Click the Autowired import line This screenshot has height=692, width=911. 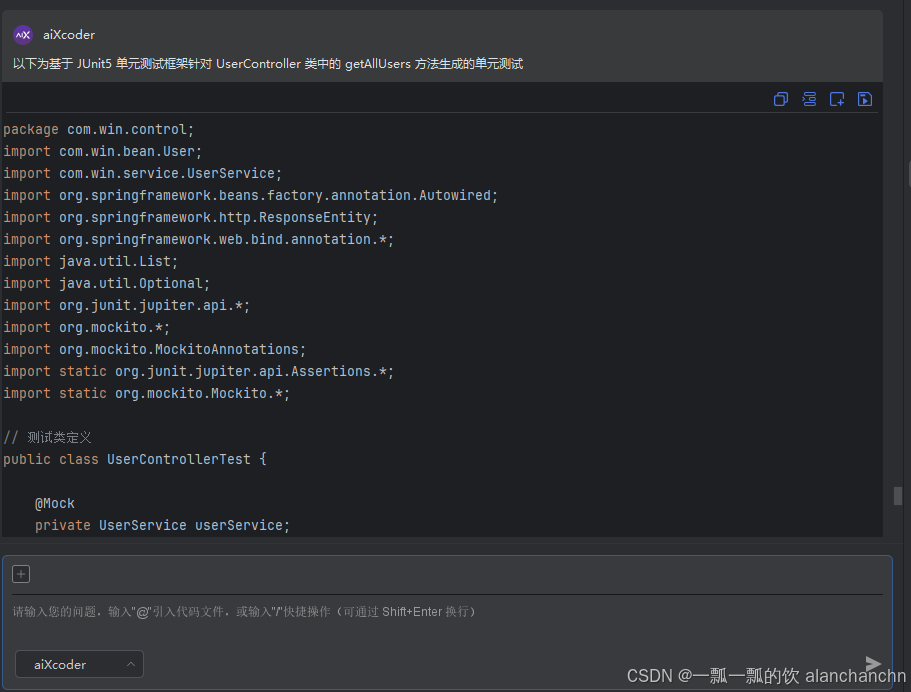point(250,195)
